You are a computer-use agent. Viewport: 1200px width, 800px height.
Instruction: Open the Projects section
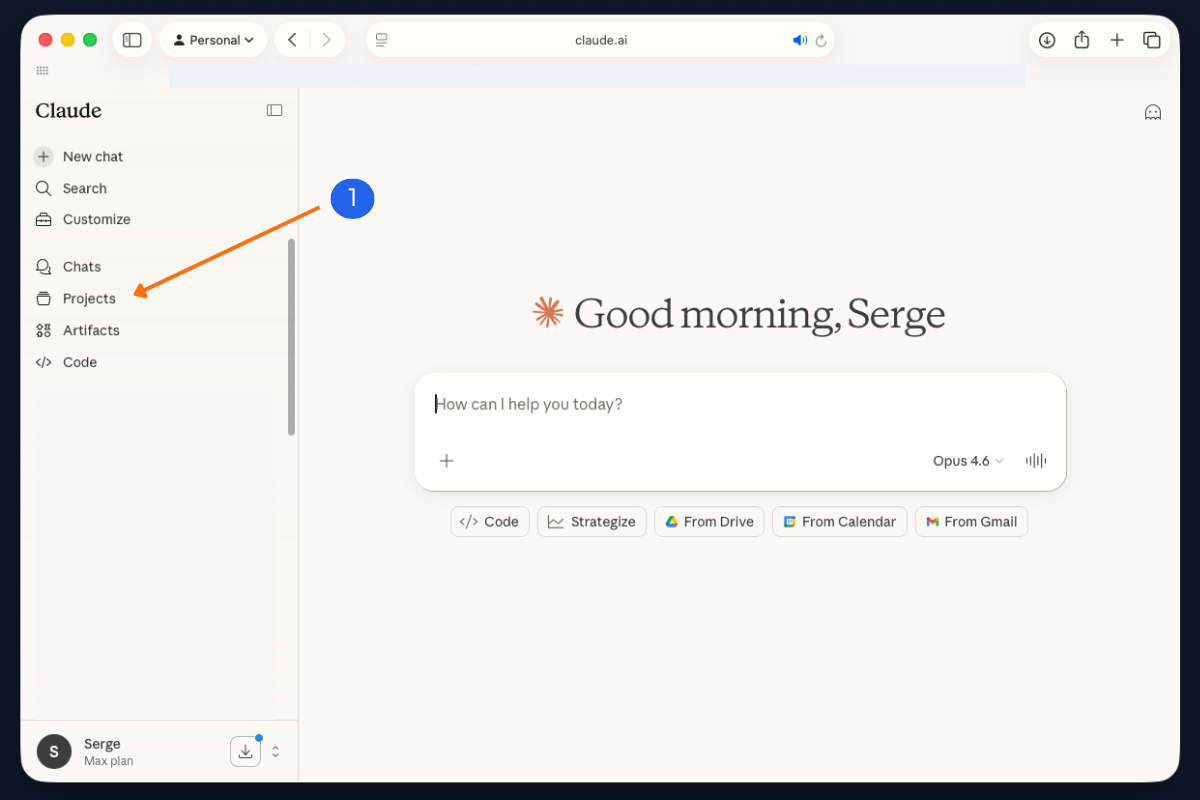75,298
